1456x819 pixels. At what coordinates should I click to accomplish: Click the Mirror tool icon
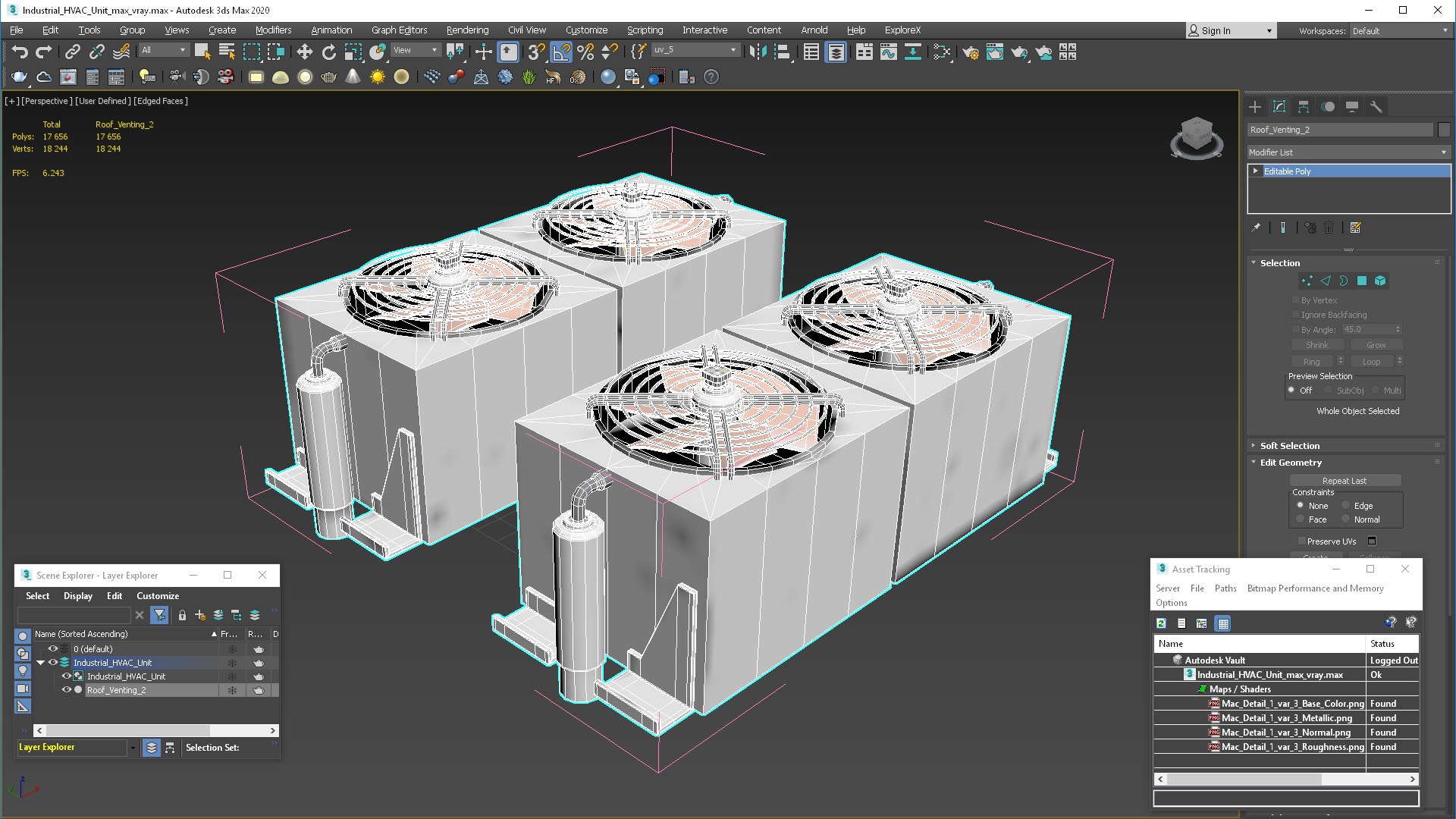tap(758, 52)
